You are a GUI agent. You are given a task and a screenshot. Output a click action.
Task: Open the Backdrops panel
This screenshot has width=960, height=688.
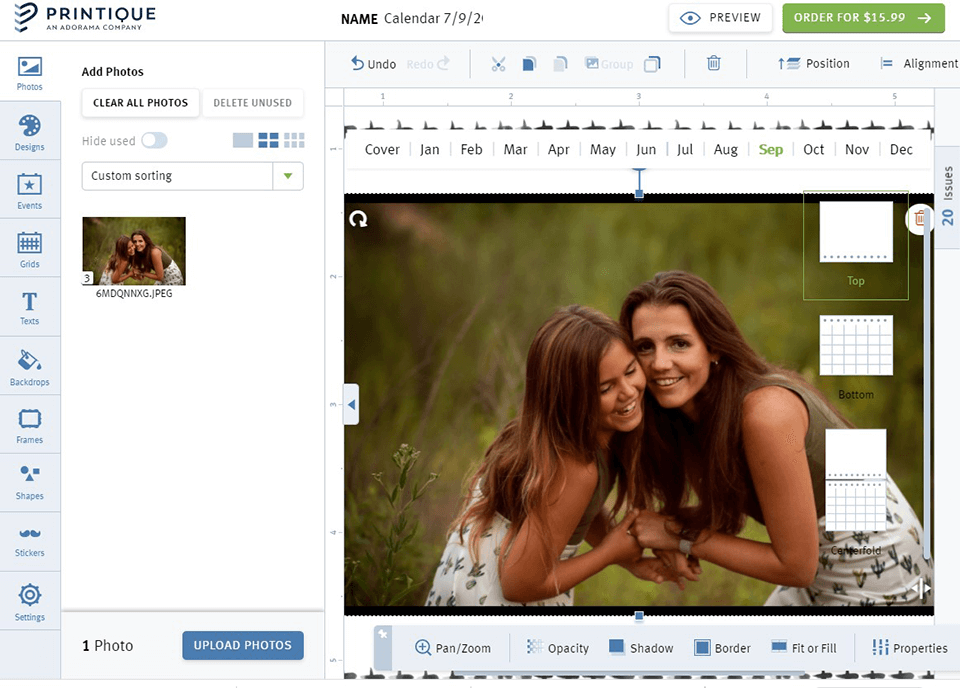pos(30,364)
